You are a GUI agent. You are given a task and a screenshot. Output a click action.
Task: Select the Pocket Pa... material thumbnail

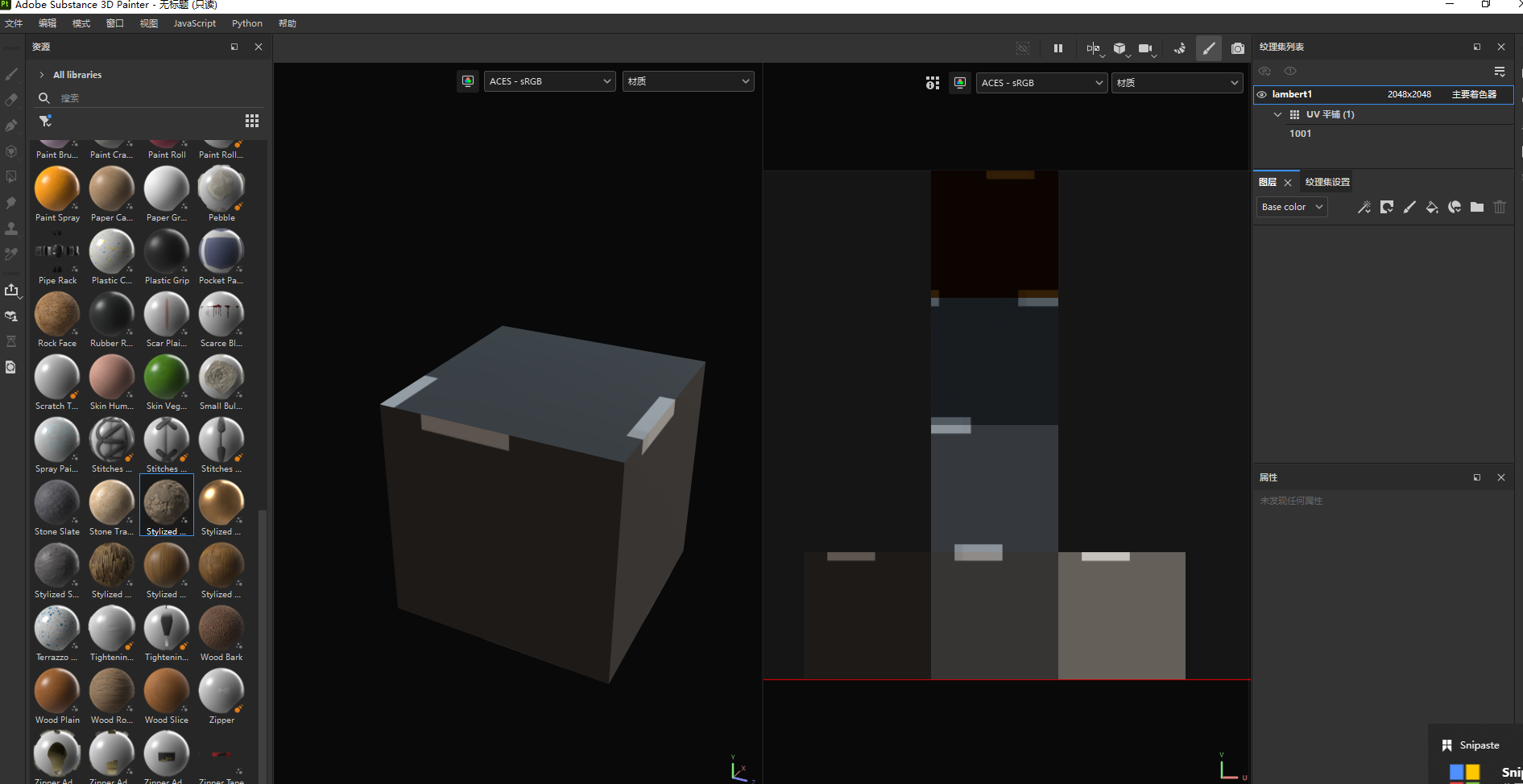click(x=221, y=257)
